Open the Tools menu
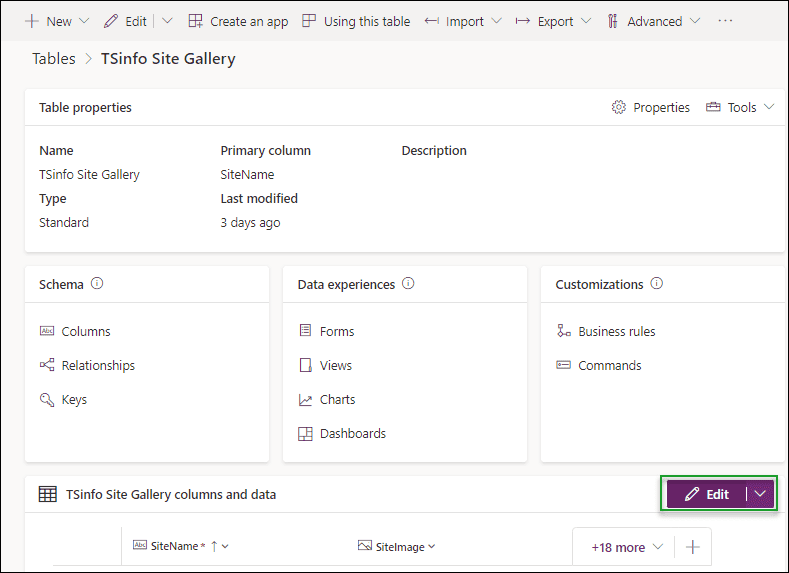Viewport: 789px width, 573px height. pos(740,107)
